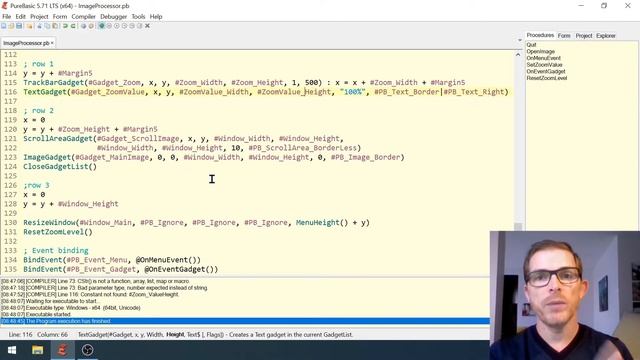640x360 pixels.
Task: Click the Redo arrow icon
Action: click(73, 26)
